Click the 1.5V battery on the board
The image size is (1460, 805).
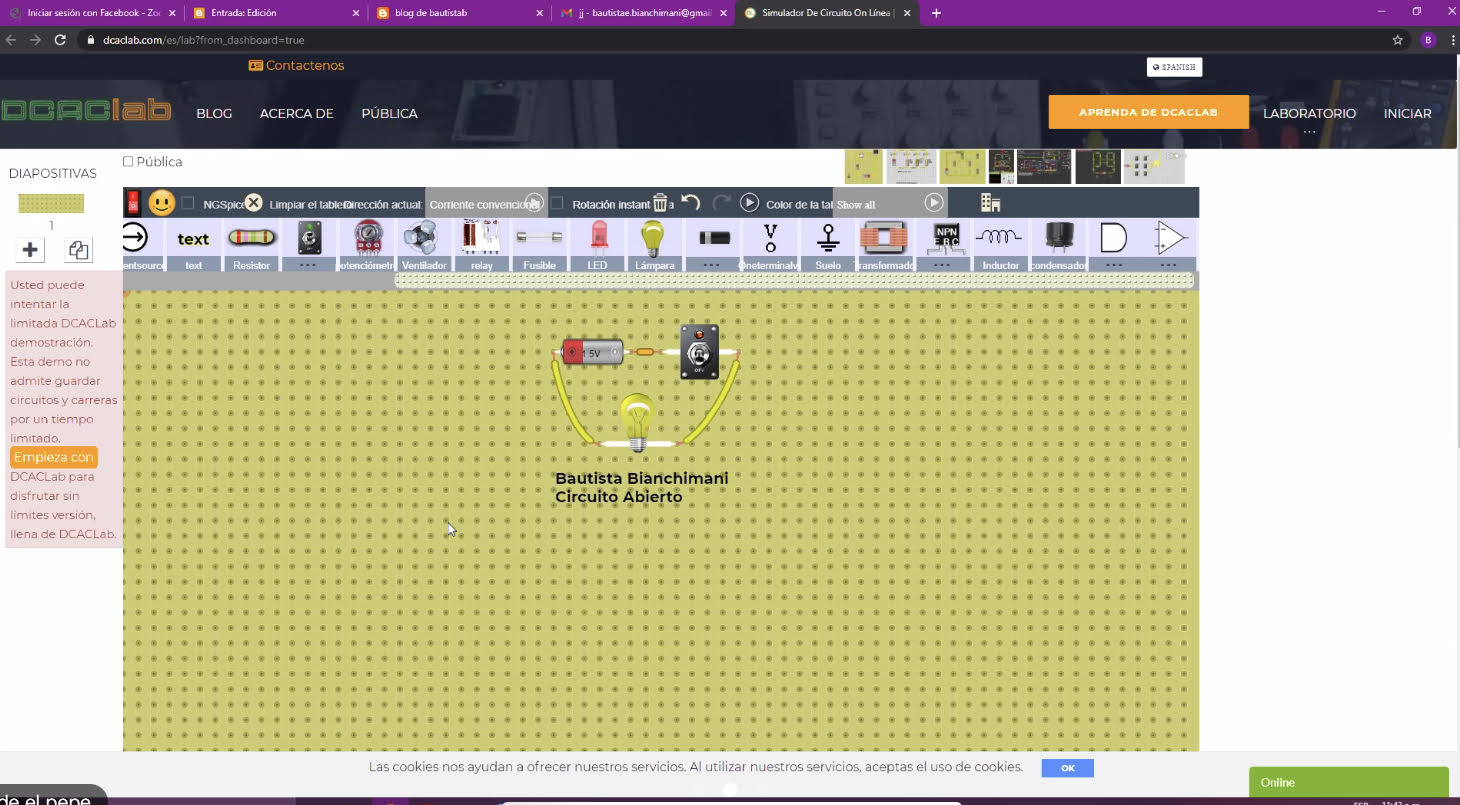592,352
